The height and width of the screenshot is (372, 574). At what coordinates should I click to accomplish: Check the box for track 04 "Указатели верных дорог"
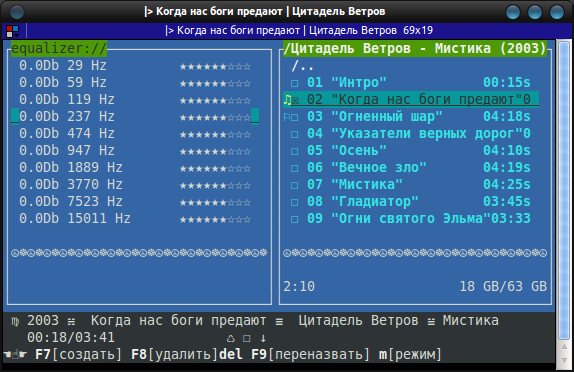pyautogui.click(x=295, y=134)
